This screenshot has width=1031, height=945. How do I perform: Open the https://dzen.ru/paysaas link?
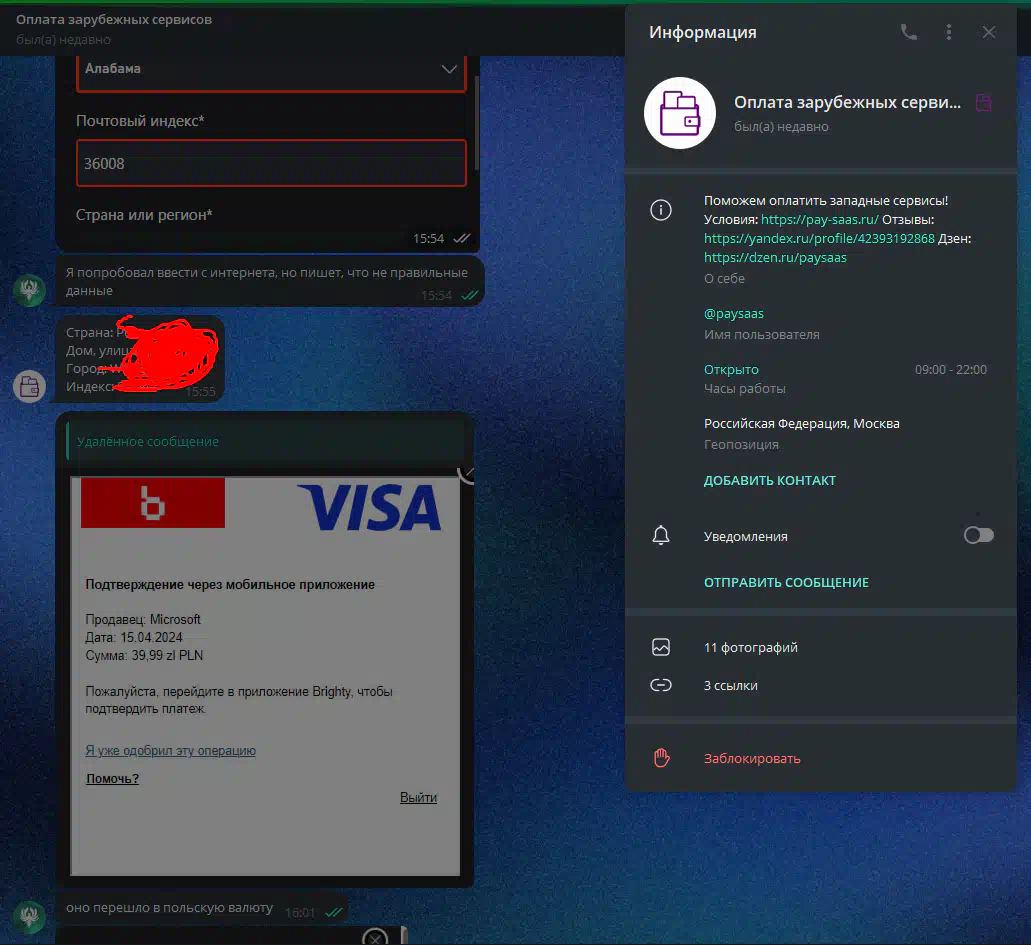pyautogui.click(x=775, y=258)
